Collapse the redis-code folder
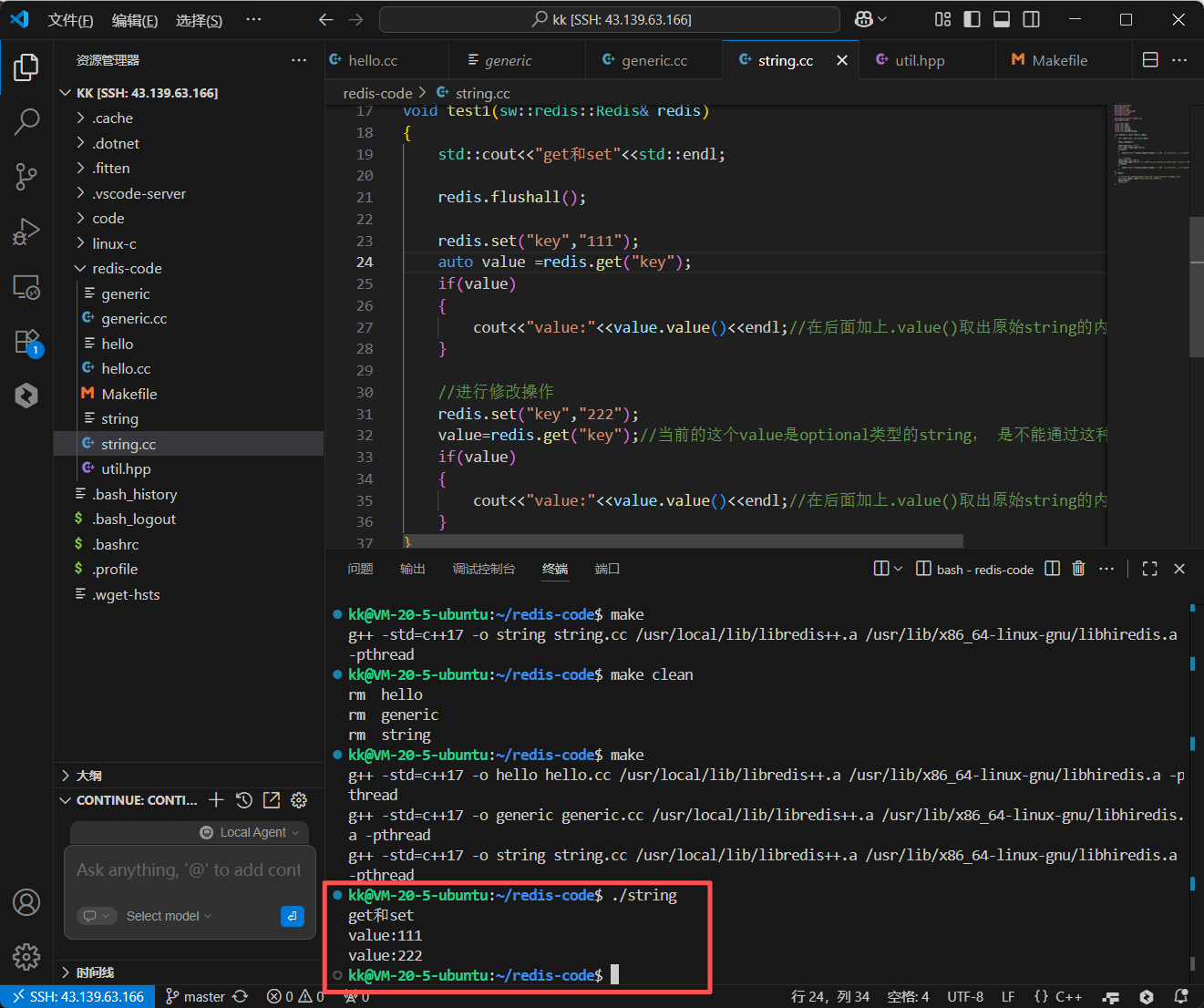The width and height of the screenshot is (1204, 1008). pyautogui.click(x=189, y=268)
